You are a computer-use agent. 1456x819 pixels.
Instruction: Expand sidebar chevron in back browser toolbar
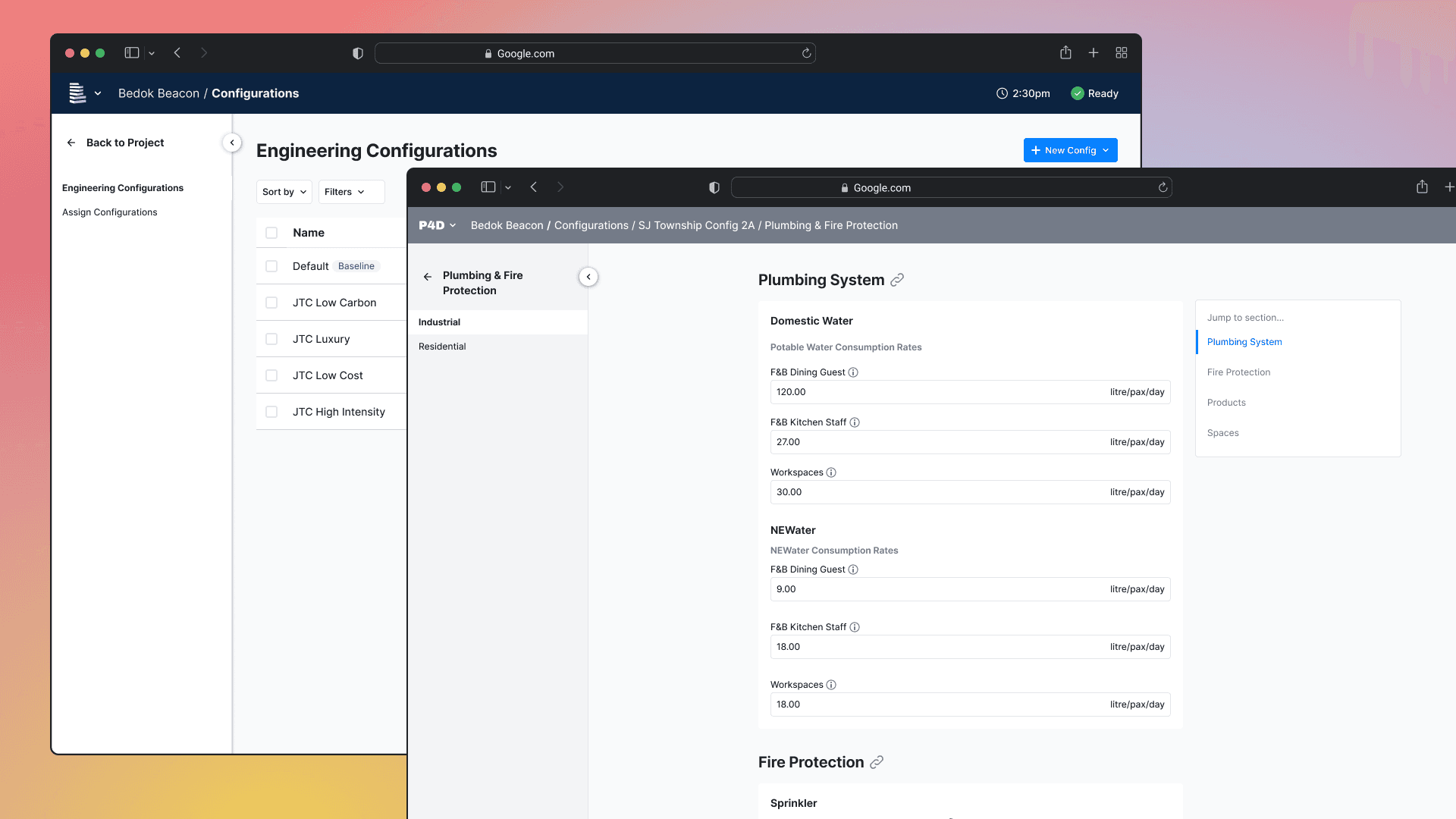pyautogui.click(x=152, y=53)
